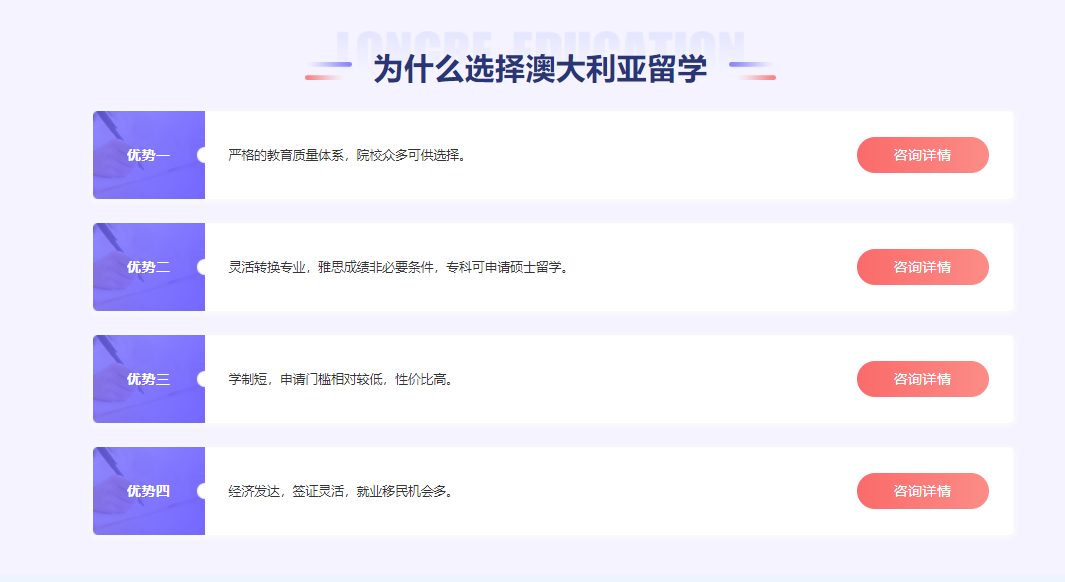Click 咨询详情 button for 优势四 row

click(x=922, y=491)
